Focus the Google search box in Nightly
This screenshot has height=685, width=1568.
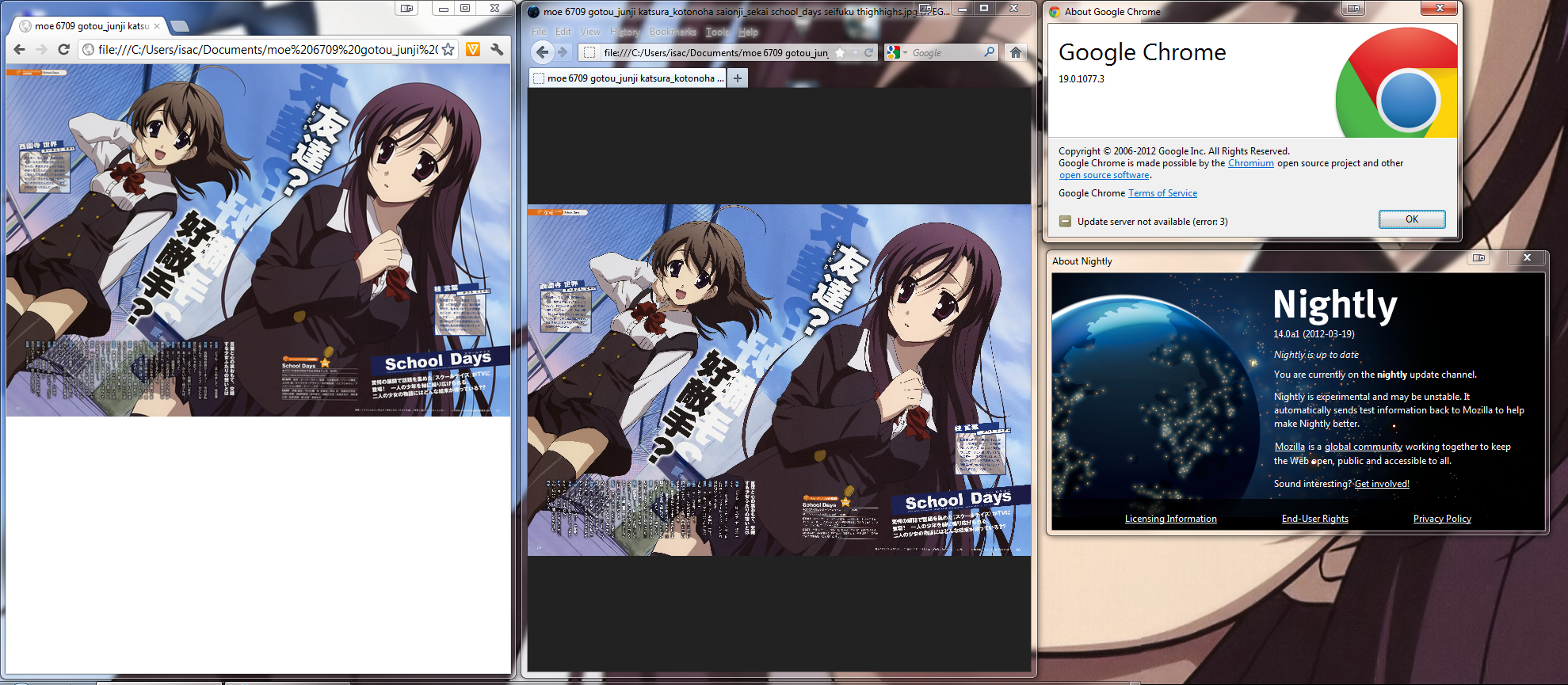[946, 52]
